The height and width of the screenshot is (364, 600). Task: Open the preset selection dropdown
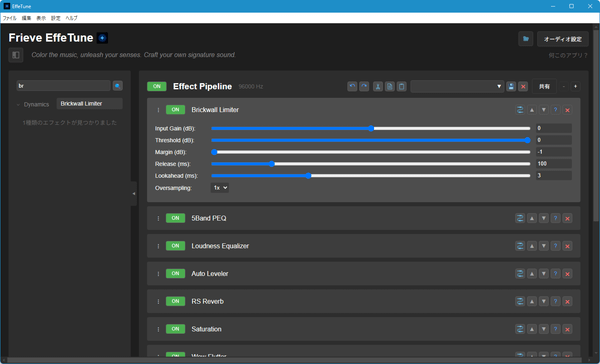(x=457, y=87)
